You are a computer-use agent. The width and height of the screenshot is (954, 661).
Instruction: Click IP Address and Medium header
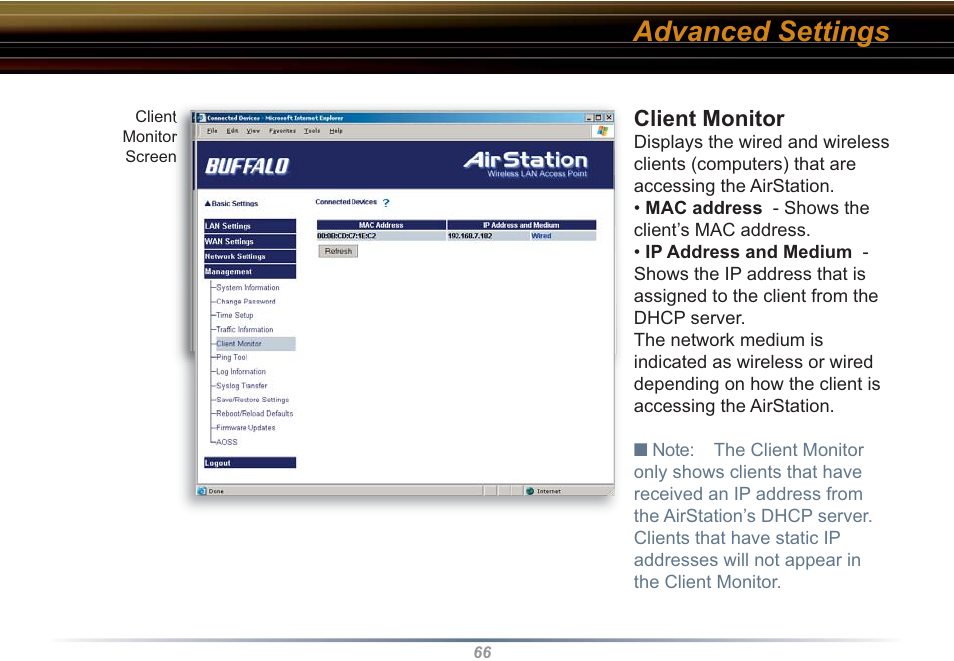click(521, 225)
